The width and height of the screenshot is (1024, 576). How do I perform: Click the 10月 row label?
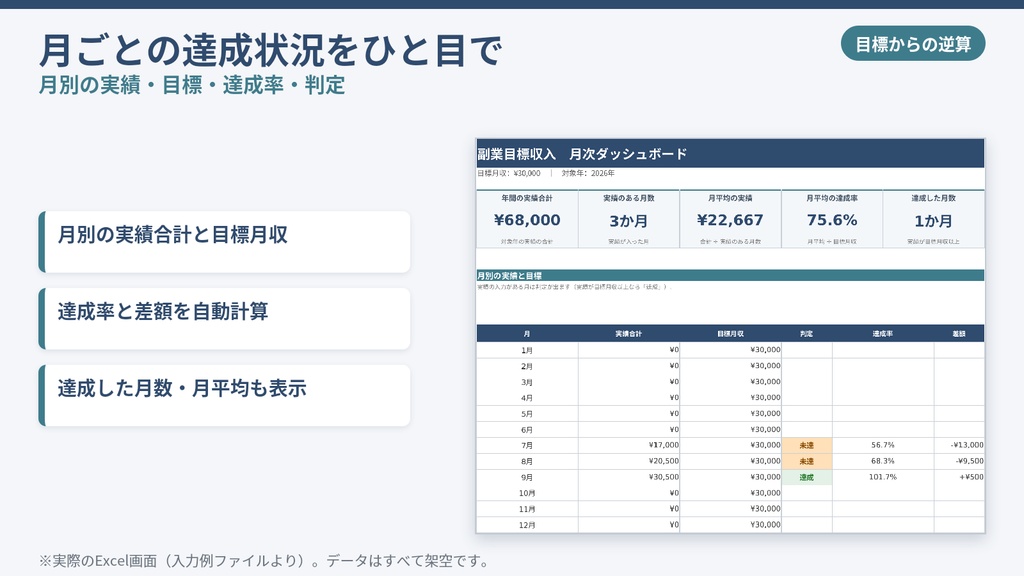tap(527, 493)
